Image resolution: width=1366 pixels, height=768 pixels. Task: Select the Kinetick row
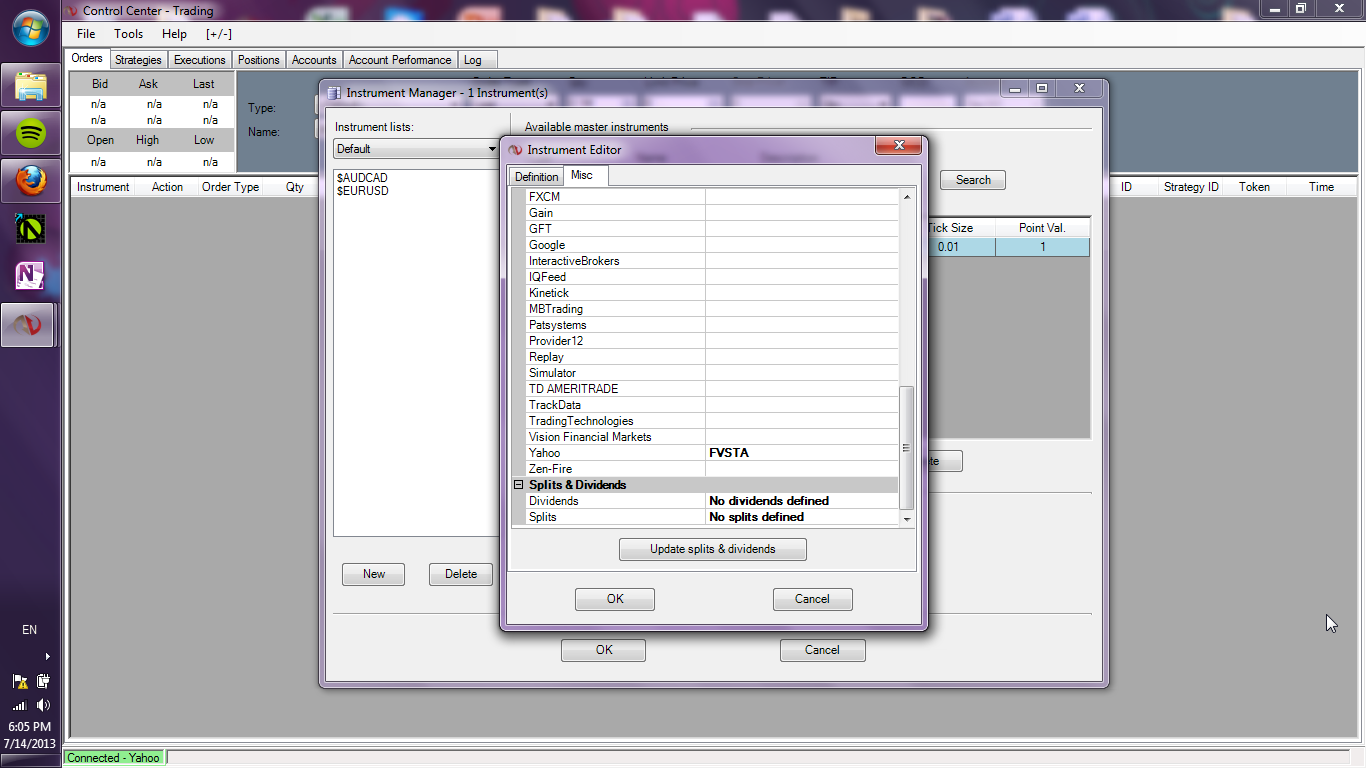click(x=712, y=293)
